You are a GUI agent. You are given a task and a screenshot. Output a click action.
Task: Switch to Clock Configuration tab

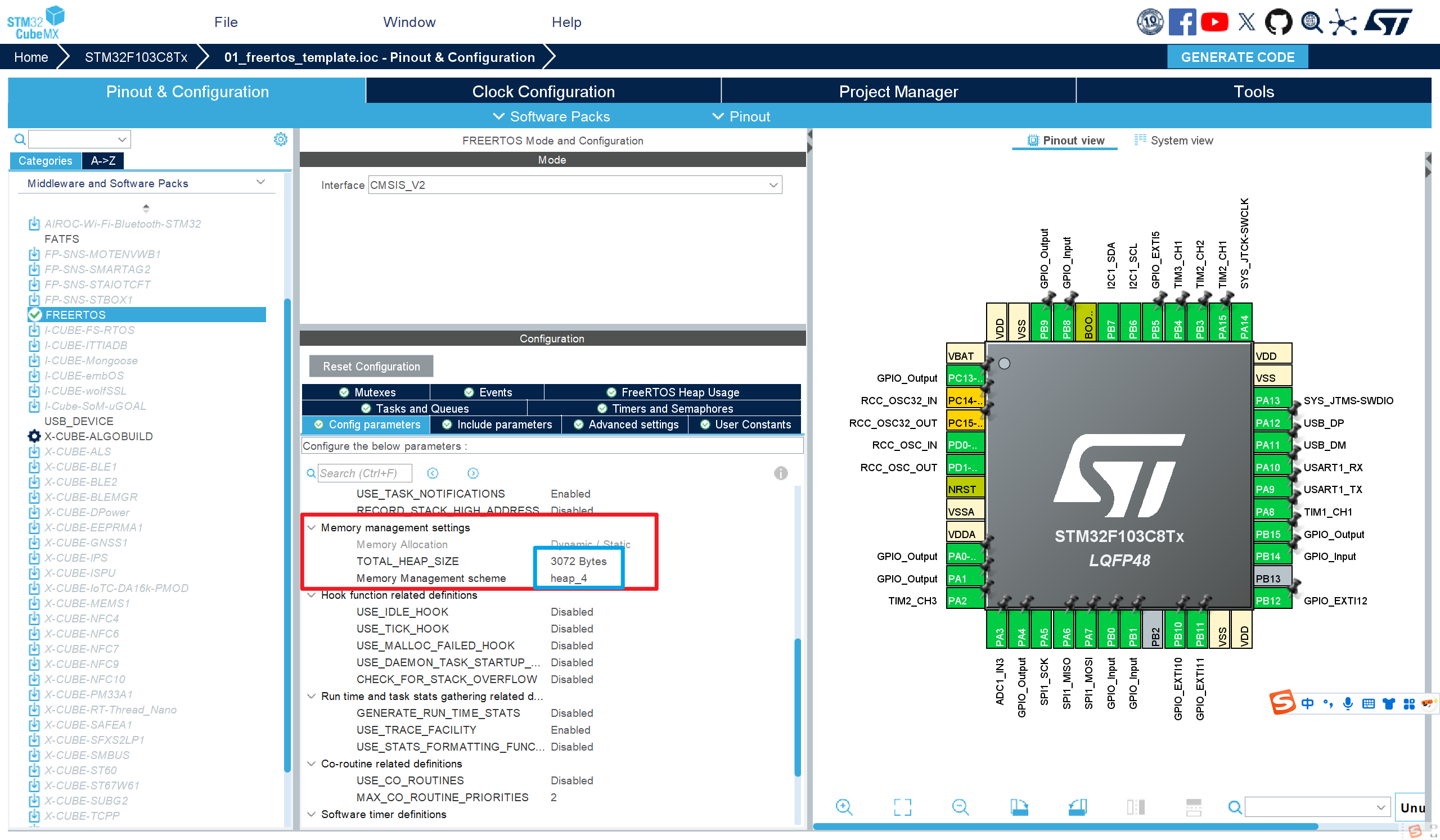click(543, 92)
